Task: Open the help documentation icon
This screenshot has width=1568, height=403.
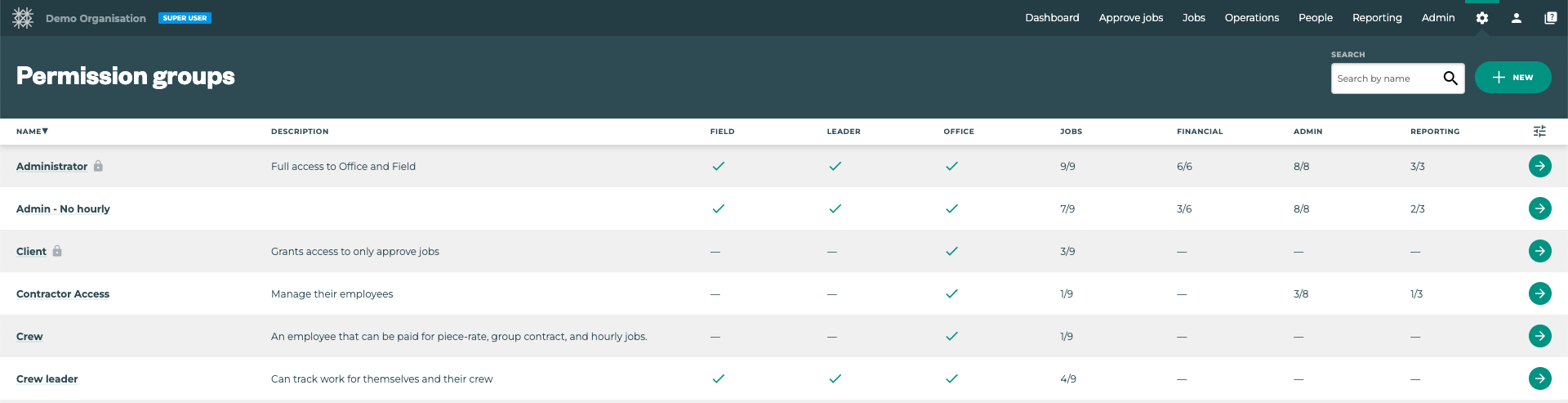Action: coord(1550,18)
